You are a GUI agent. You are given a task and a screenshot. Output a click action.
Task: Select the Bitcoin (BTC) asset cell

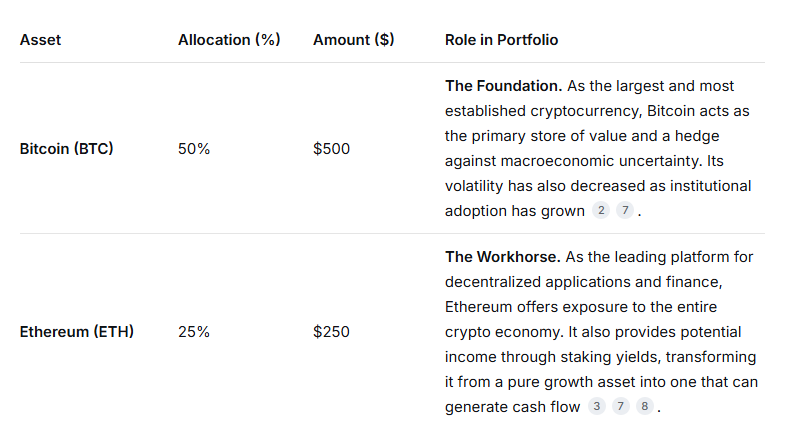coord(66,149)
